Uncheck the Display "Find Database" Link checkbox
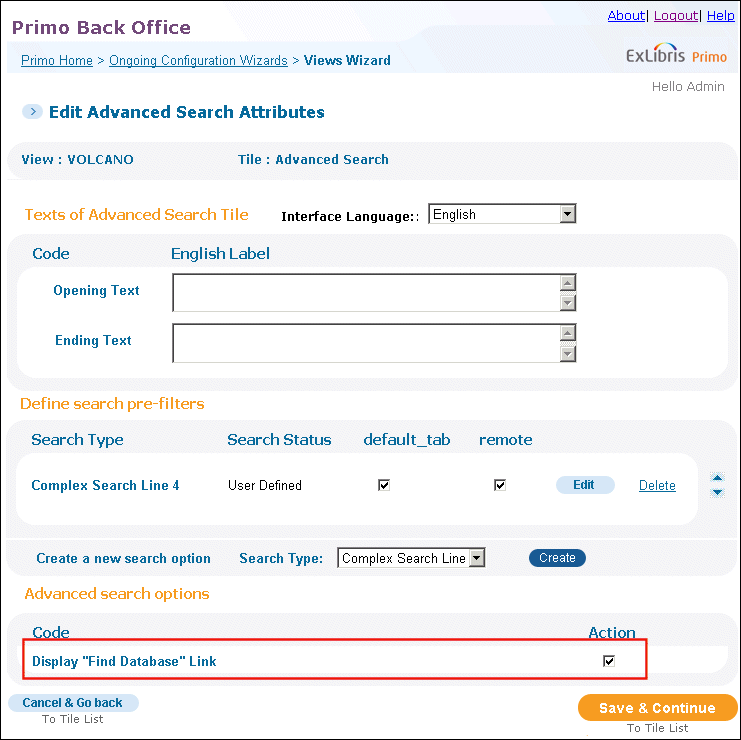 click(x=609, y=661)
